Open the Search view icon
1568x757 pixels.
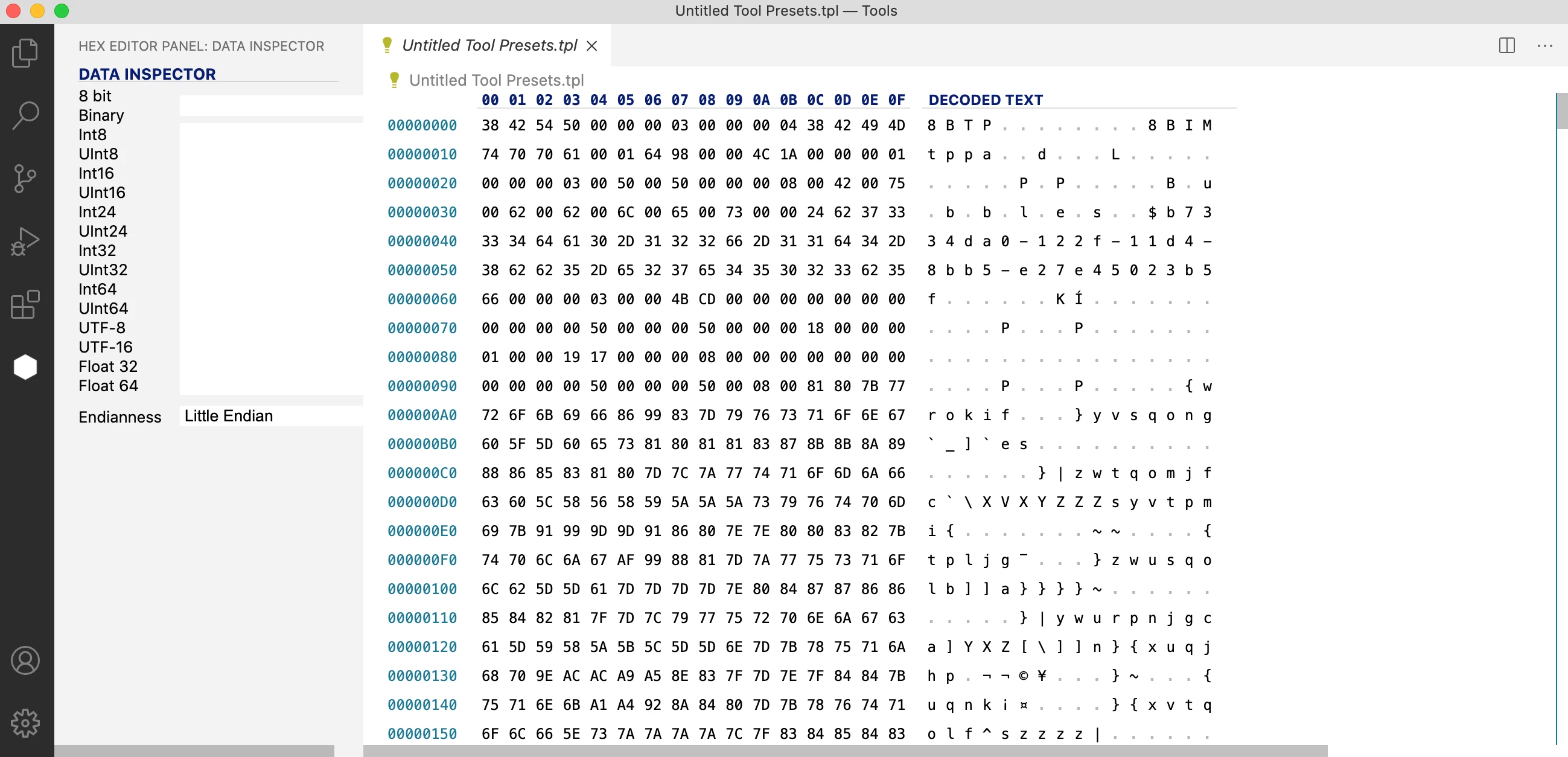(x=25, y=115)
